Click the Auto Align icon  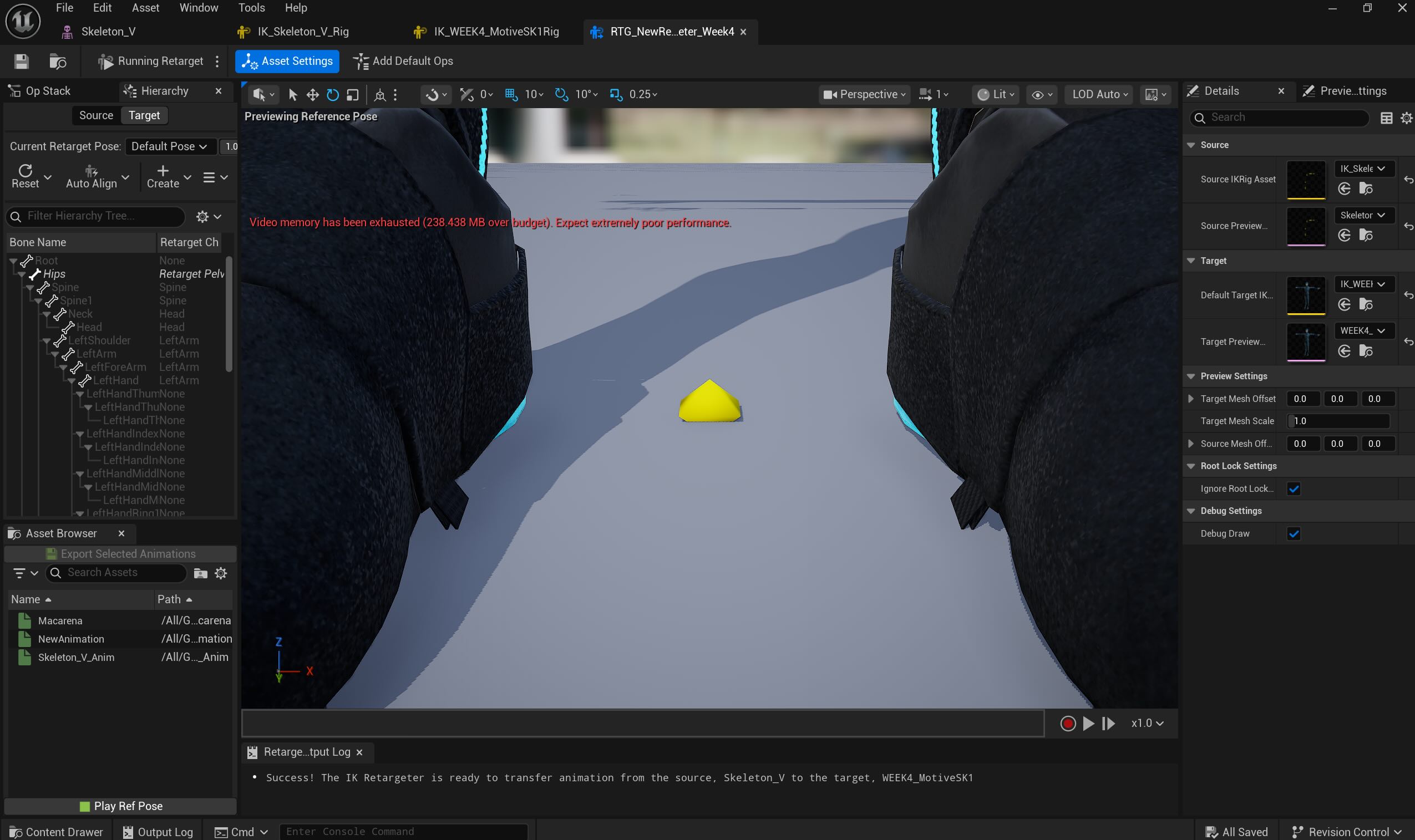[91, 171]
